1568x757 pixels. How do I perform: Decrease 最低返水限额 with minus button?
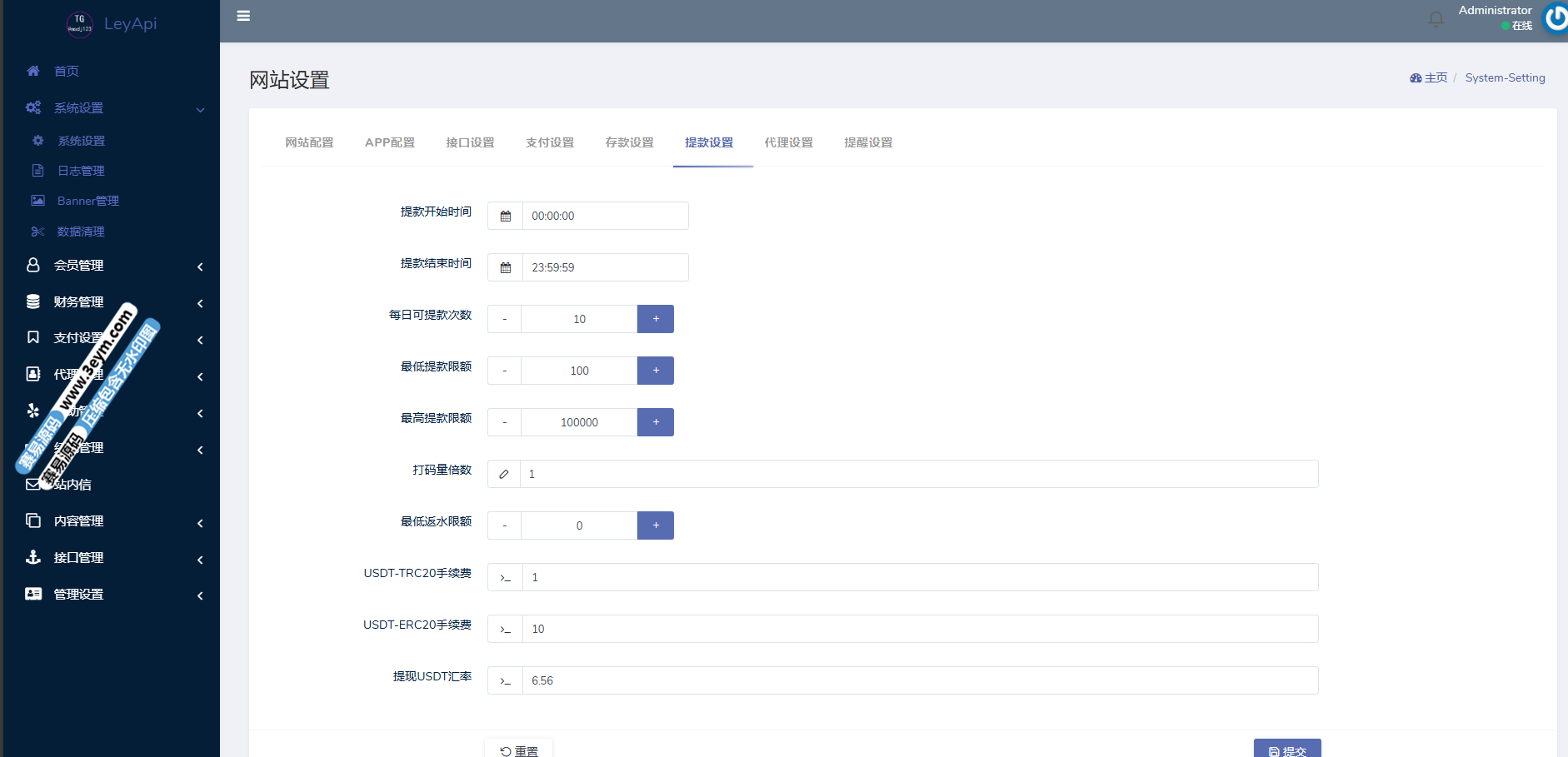point(504,525)
